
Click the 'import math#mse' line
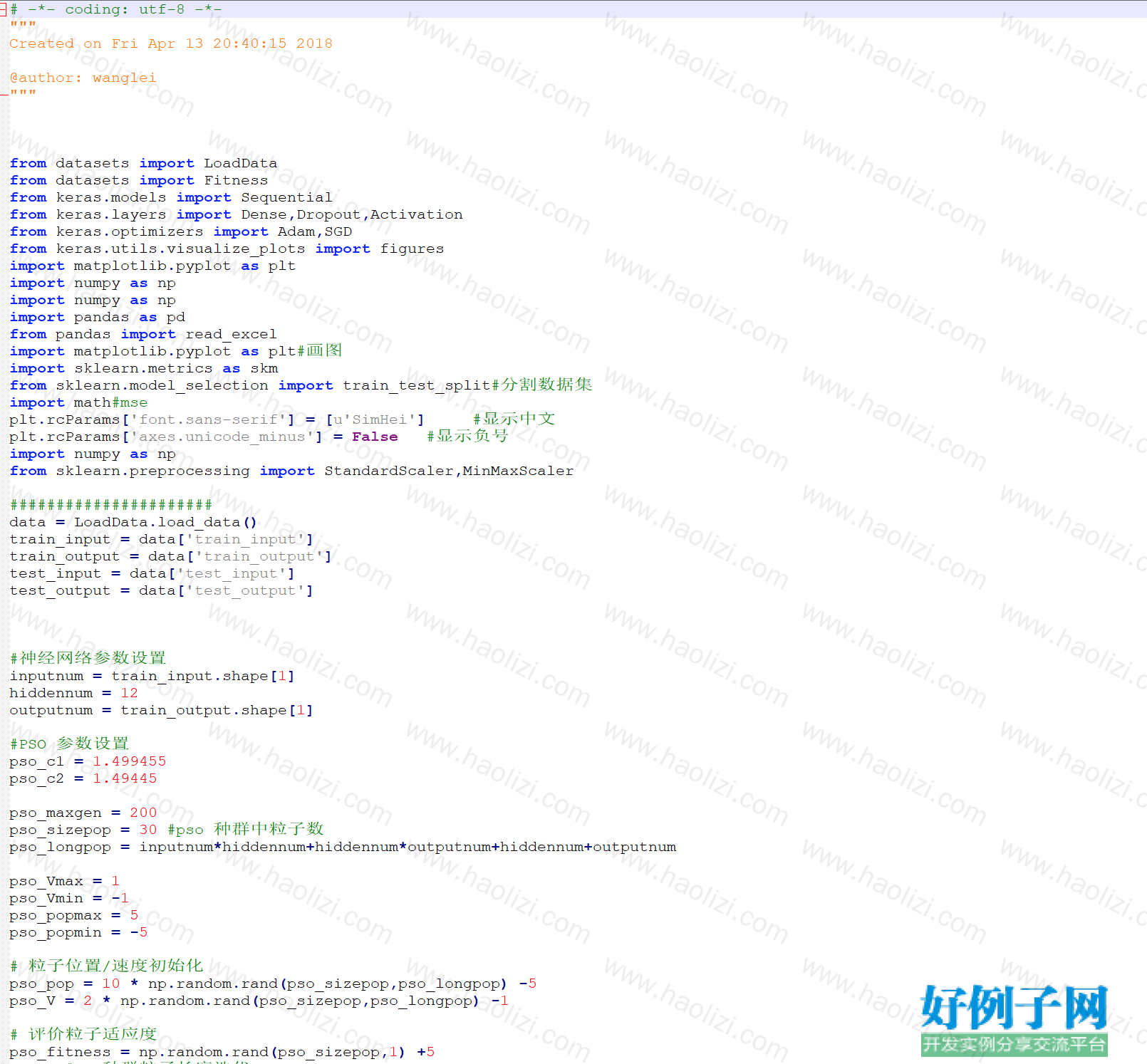(x=78, y=402)
